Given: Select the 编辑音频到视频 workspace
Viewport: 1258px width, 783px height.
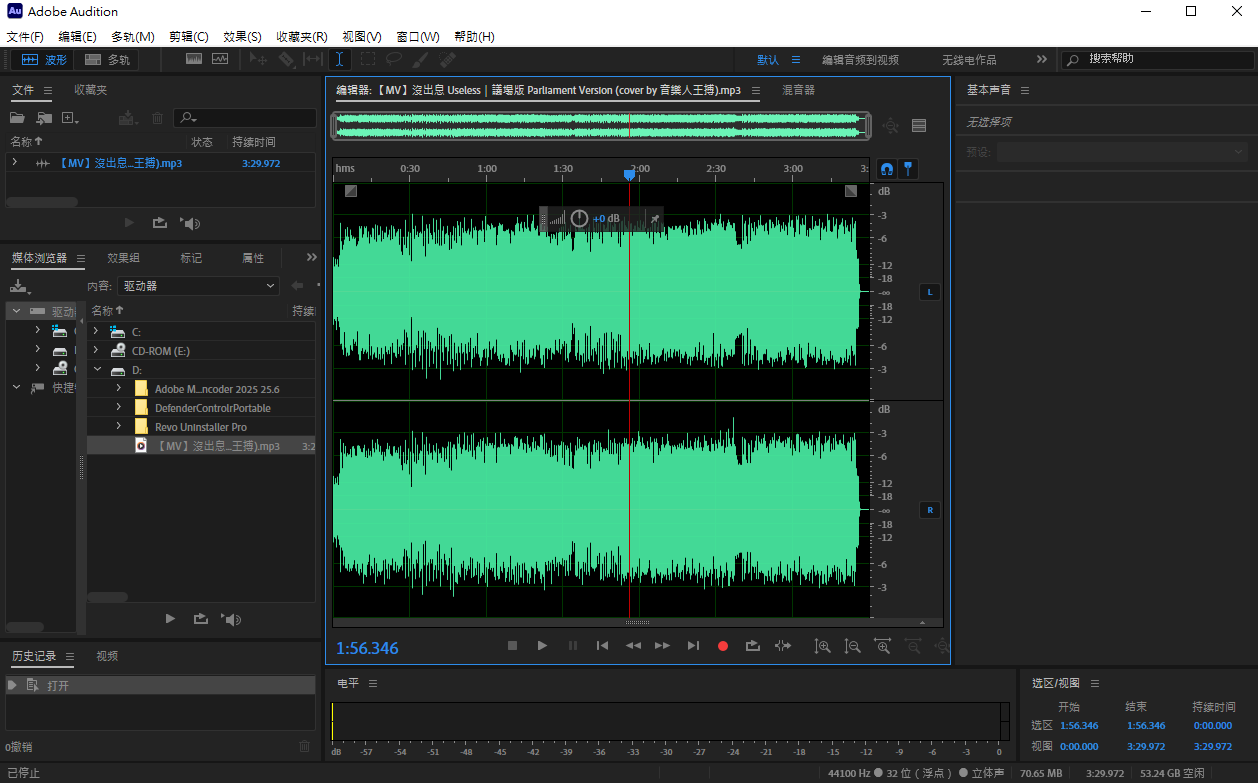Looking at the screenshot, I should (860, 60).
